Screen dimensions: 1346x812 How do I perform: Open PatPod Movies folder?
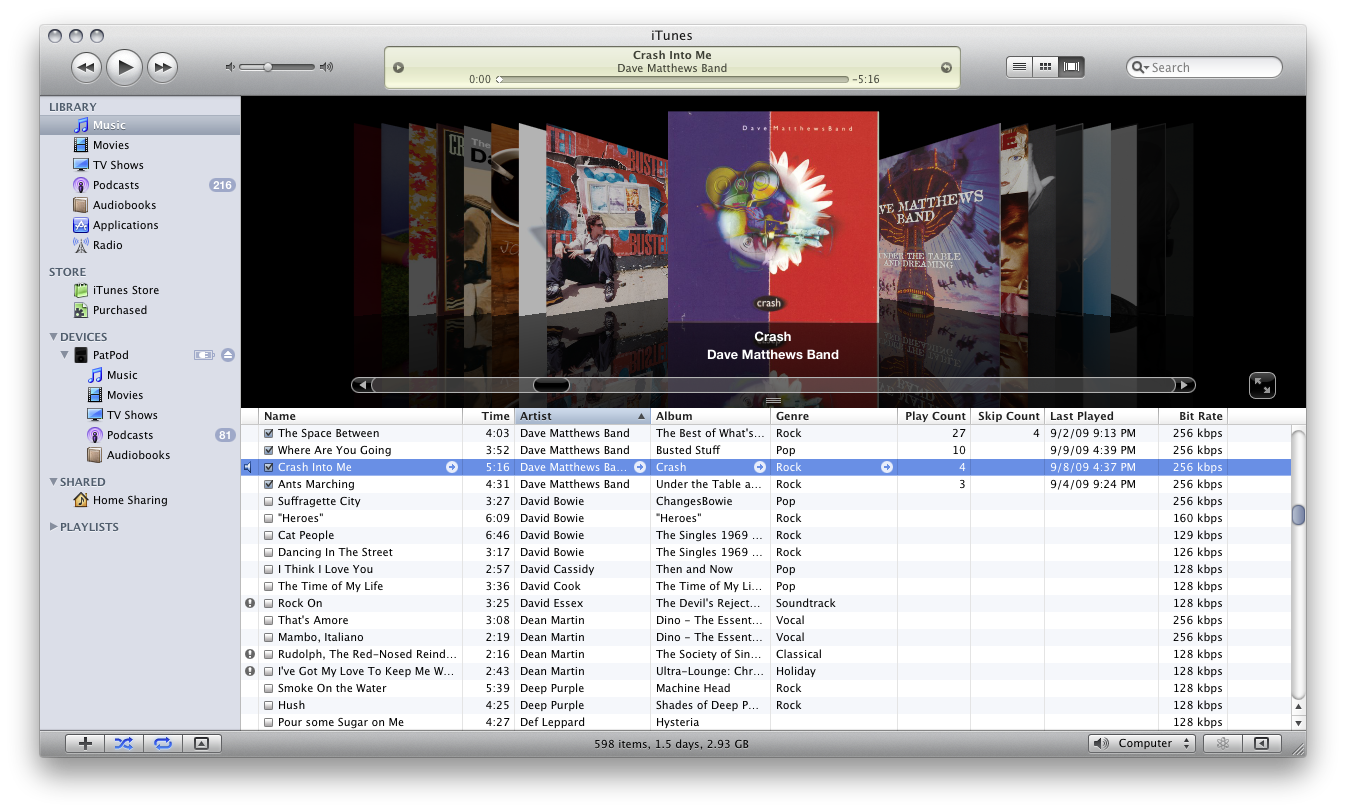click(x=140, y=395)
